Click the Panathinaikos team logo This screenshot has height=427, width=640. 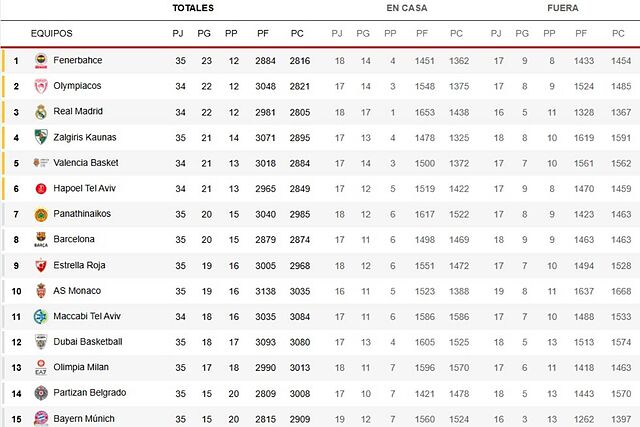click(x=41, y=214)
